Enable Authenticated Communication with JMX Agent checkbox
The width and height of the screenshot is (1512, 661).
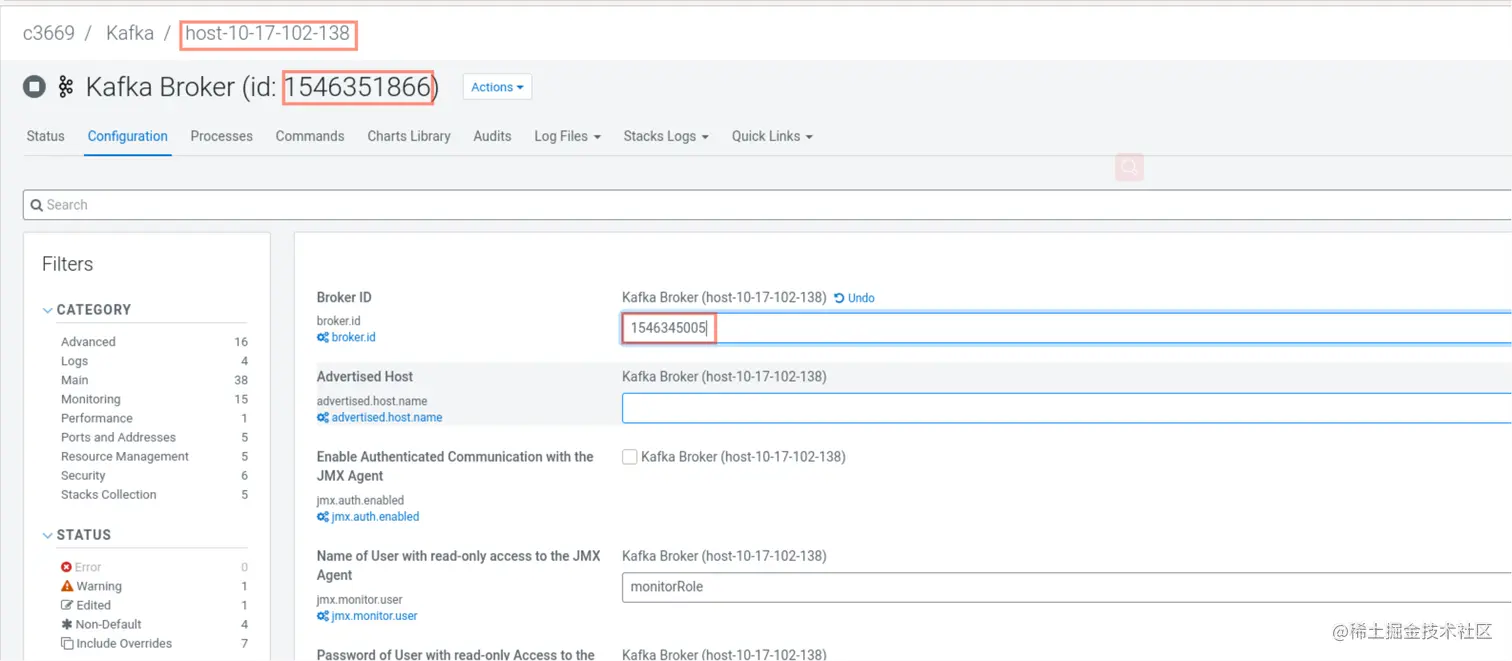(629, 457)
